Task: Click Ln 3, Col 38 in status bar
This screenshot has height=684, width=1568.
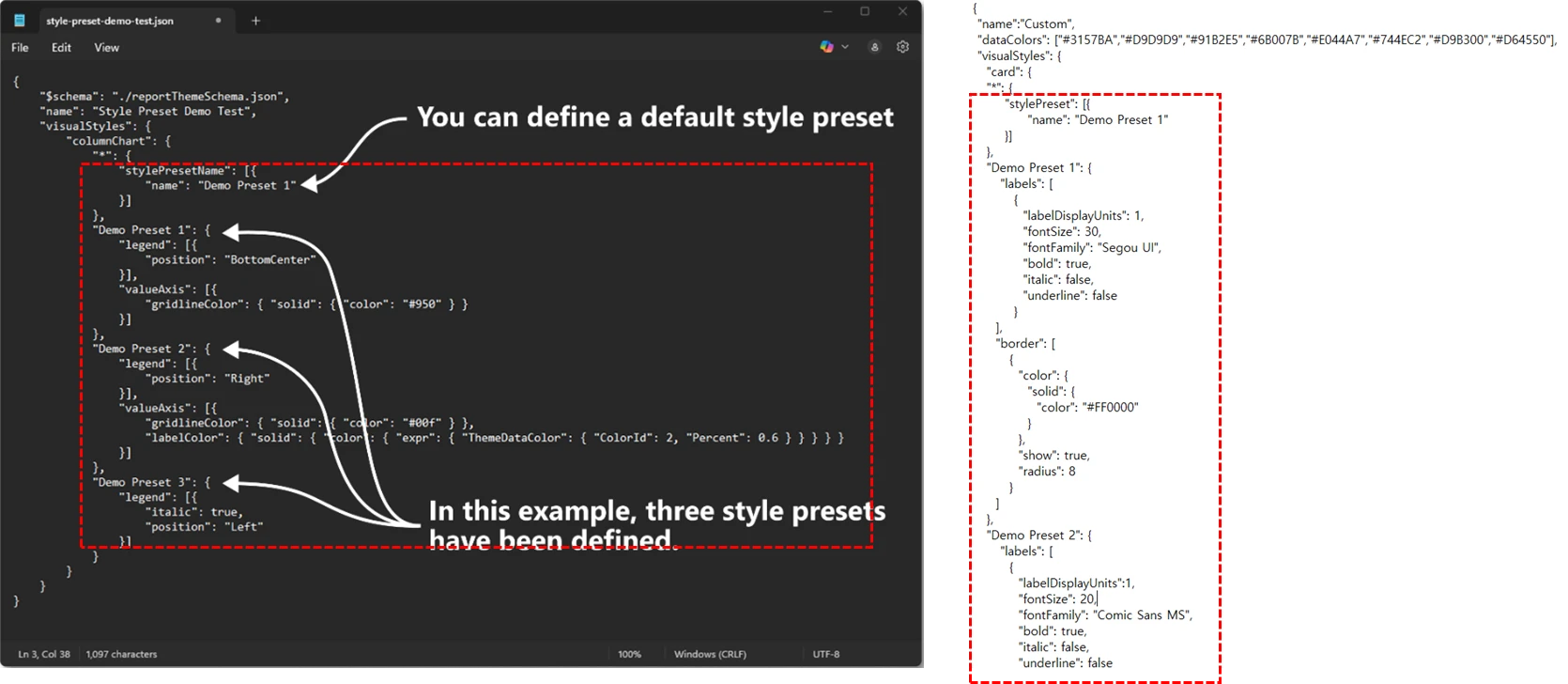Action: click(x=44, y=654)
